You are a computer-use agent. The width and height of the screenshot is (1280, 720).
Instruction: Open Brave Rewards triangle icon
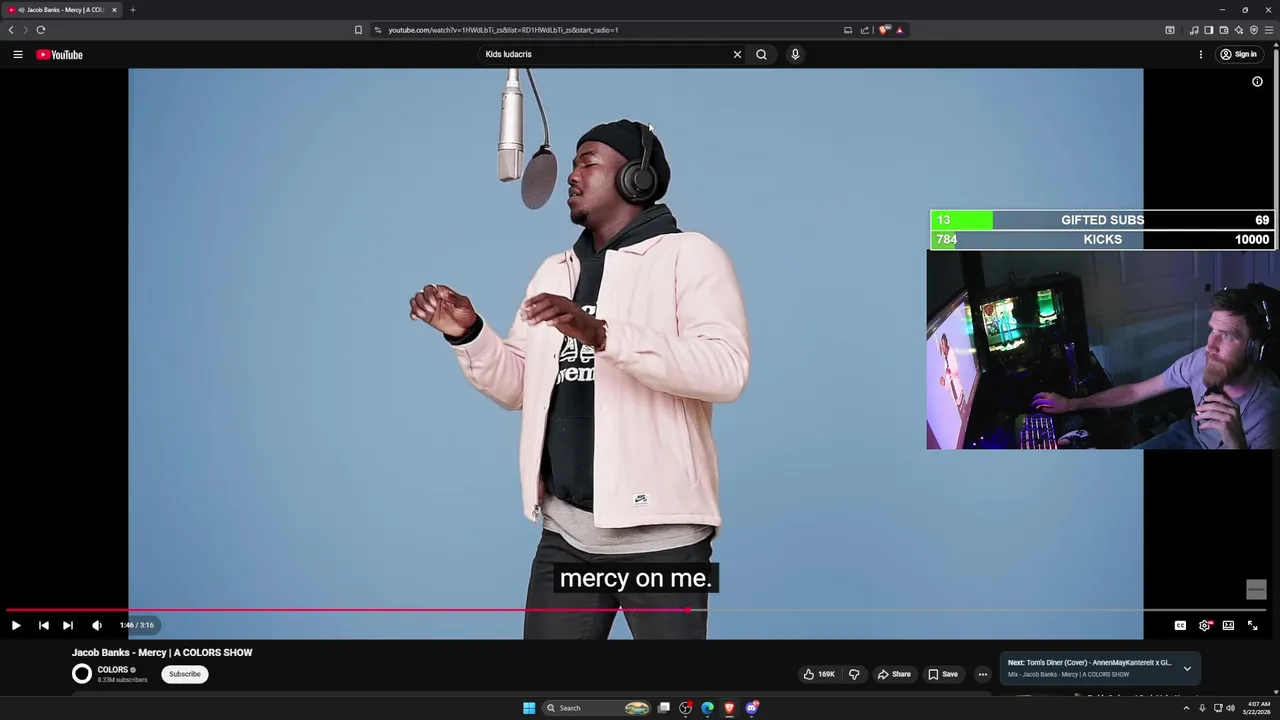tap(899, 30)
